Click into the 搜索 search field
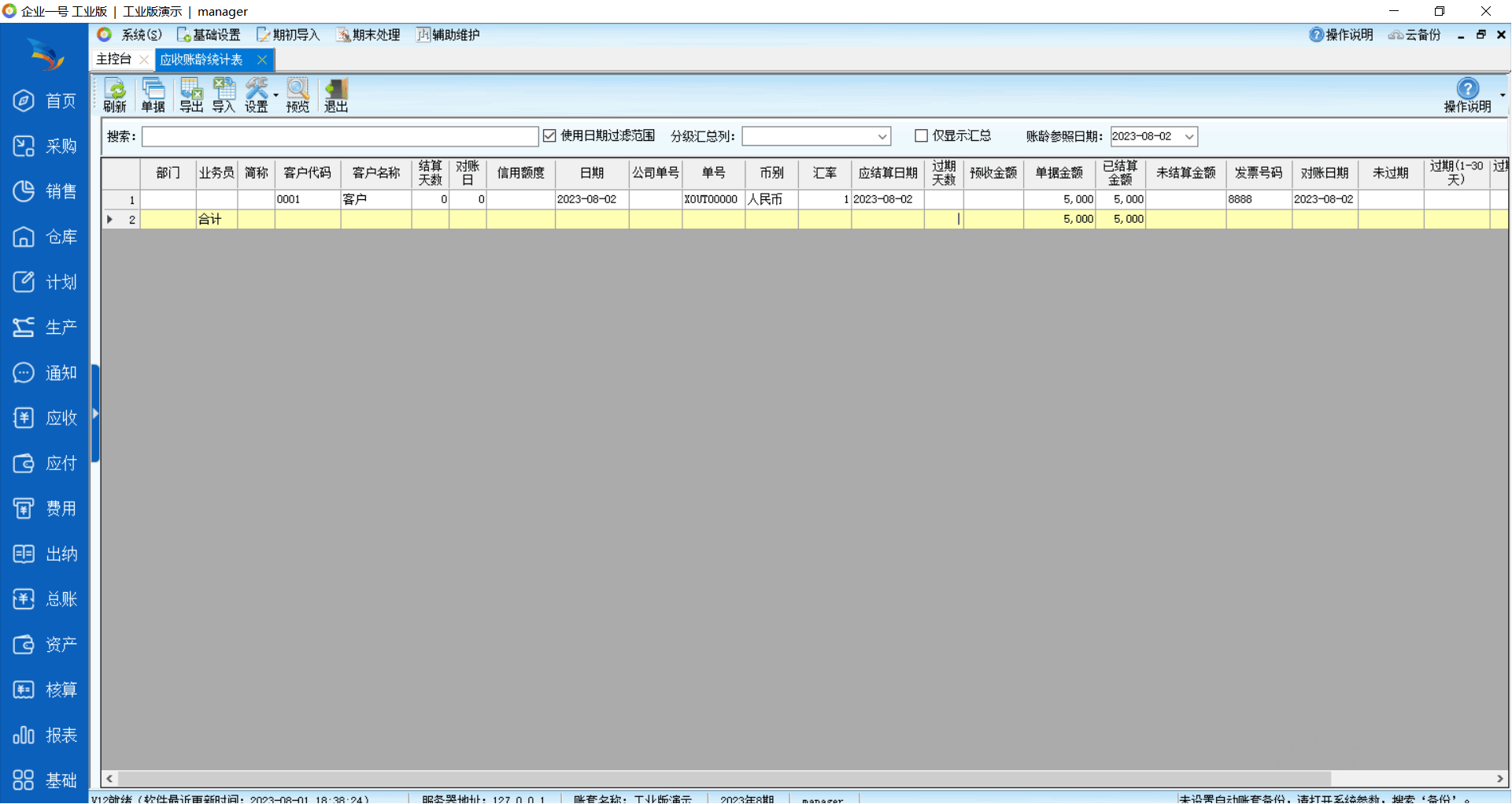 pos(339,137)
